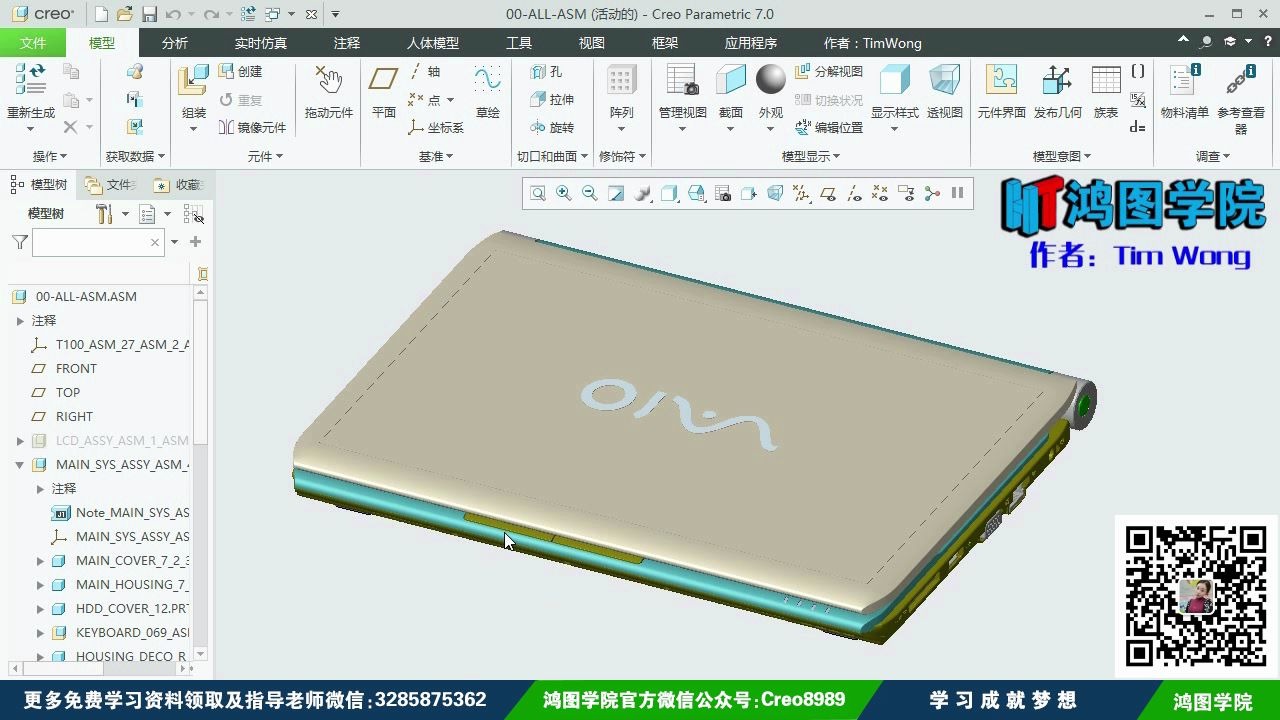Expand the LCD_ASSY_ASM_1 node
The width and height of the screenshot is (1280, 720).
tap(20, 441)
